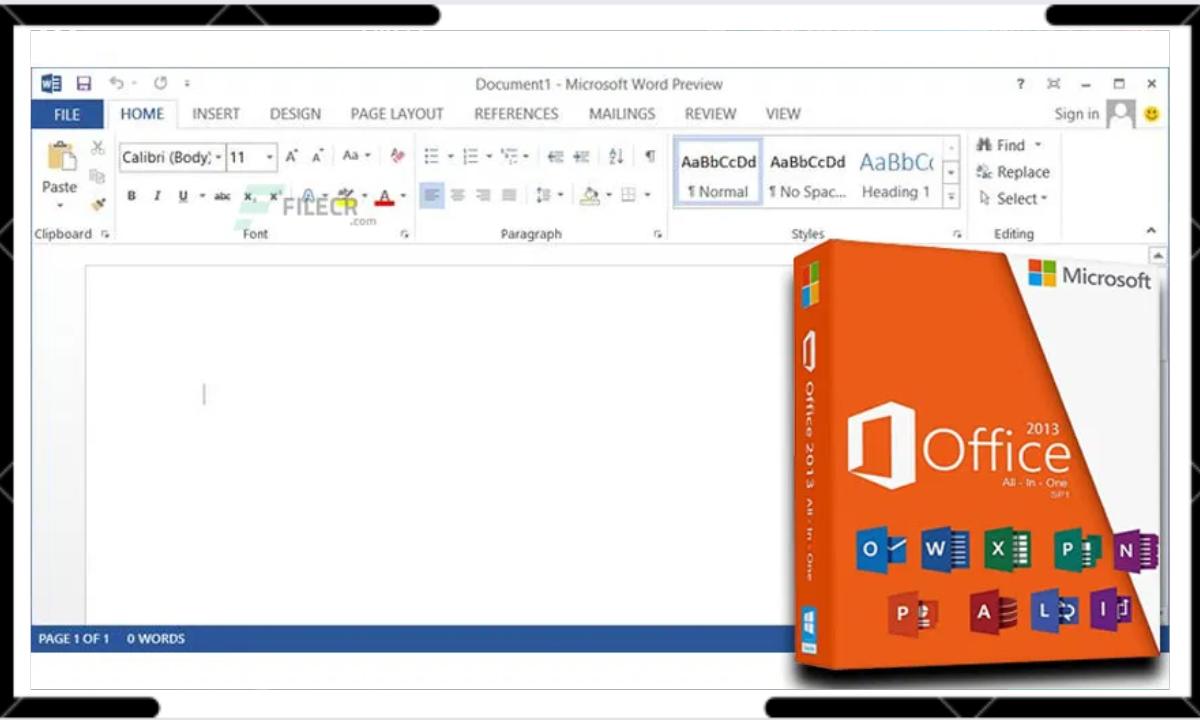Toggle Subscript formatting
Viewport: 1200px width, 720px height.
[250, 197]
